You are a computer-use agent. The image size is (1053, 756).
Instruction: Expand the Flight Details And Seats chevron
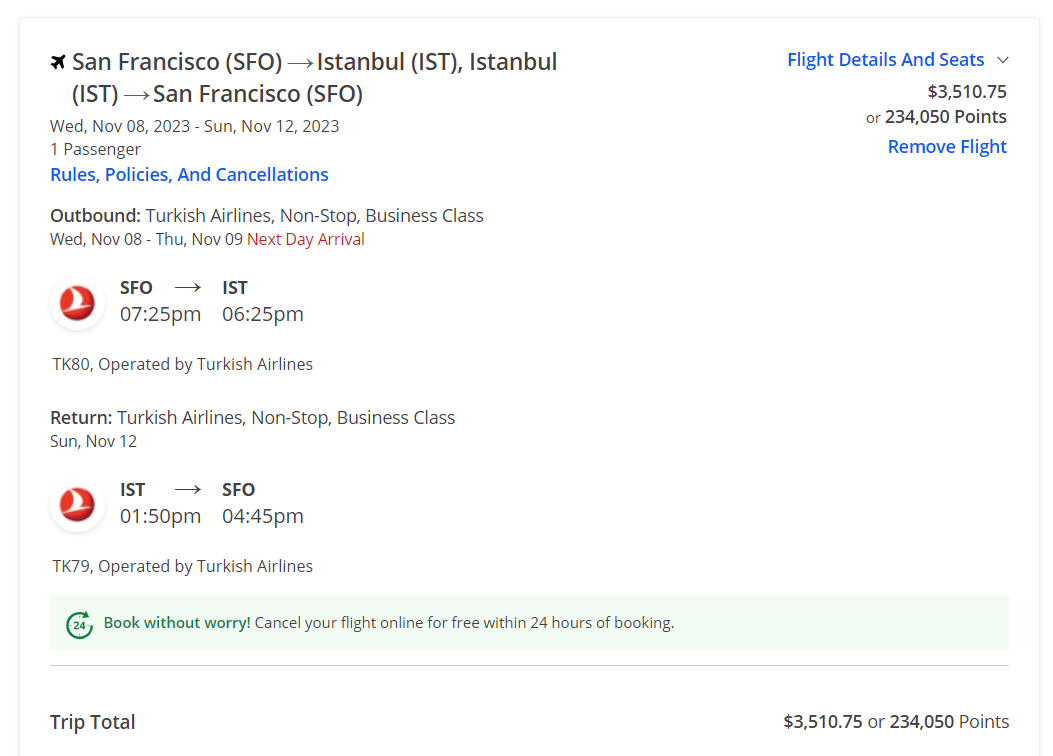click(1003, 60)
